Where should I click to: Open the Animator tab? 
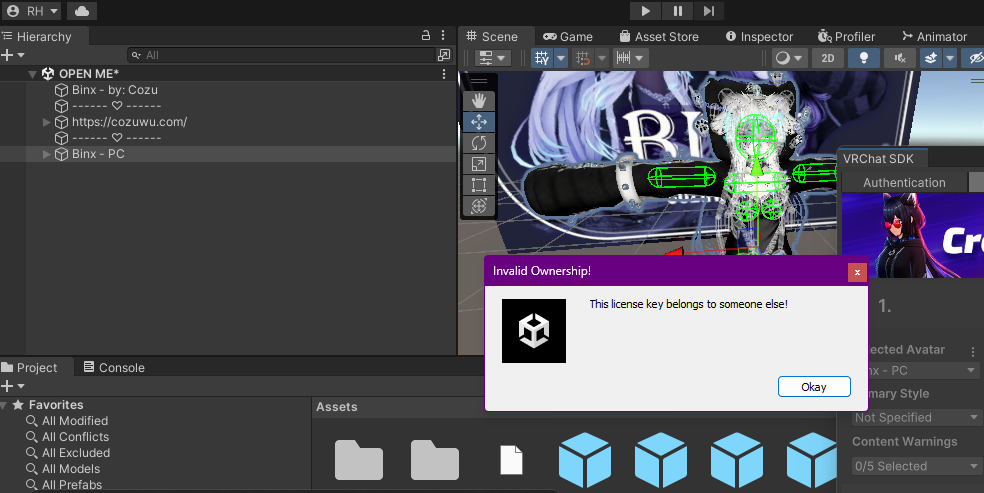click(x=934, y=36)
